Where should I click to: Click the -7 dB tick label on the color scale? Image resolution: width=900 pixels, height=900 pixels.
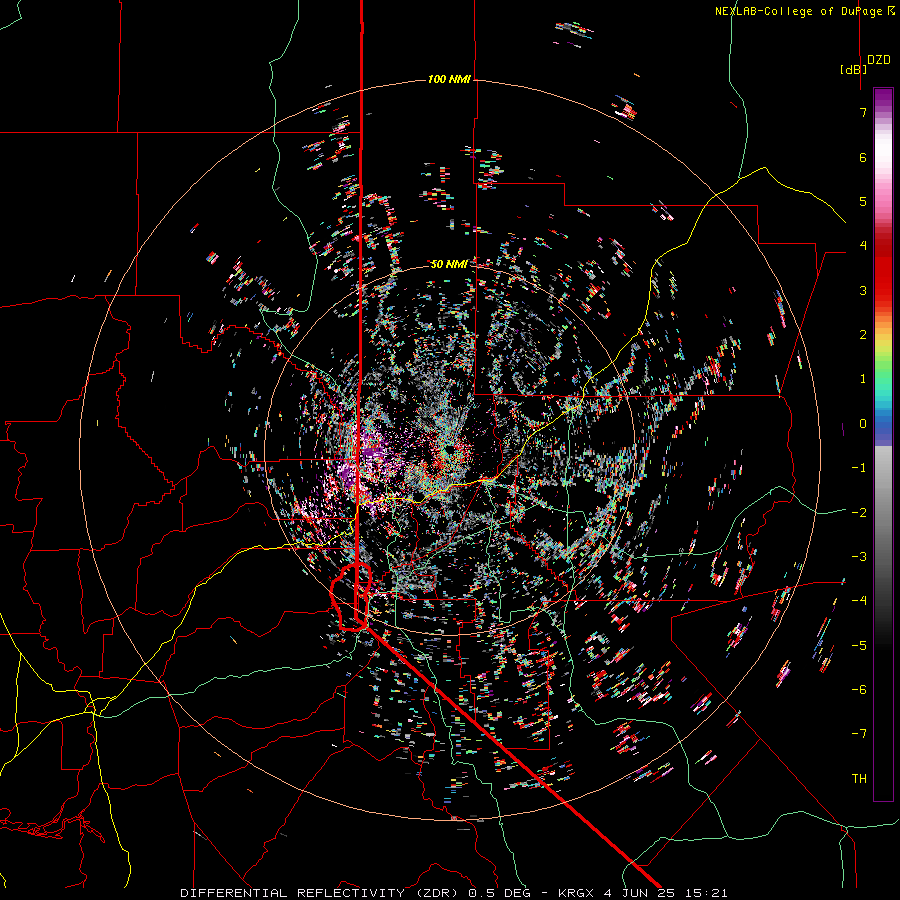click(x=859, y=734)
